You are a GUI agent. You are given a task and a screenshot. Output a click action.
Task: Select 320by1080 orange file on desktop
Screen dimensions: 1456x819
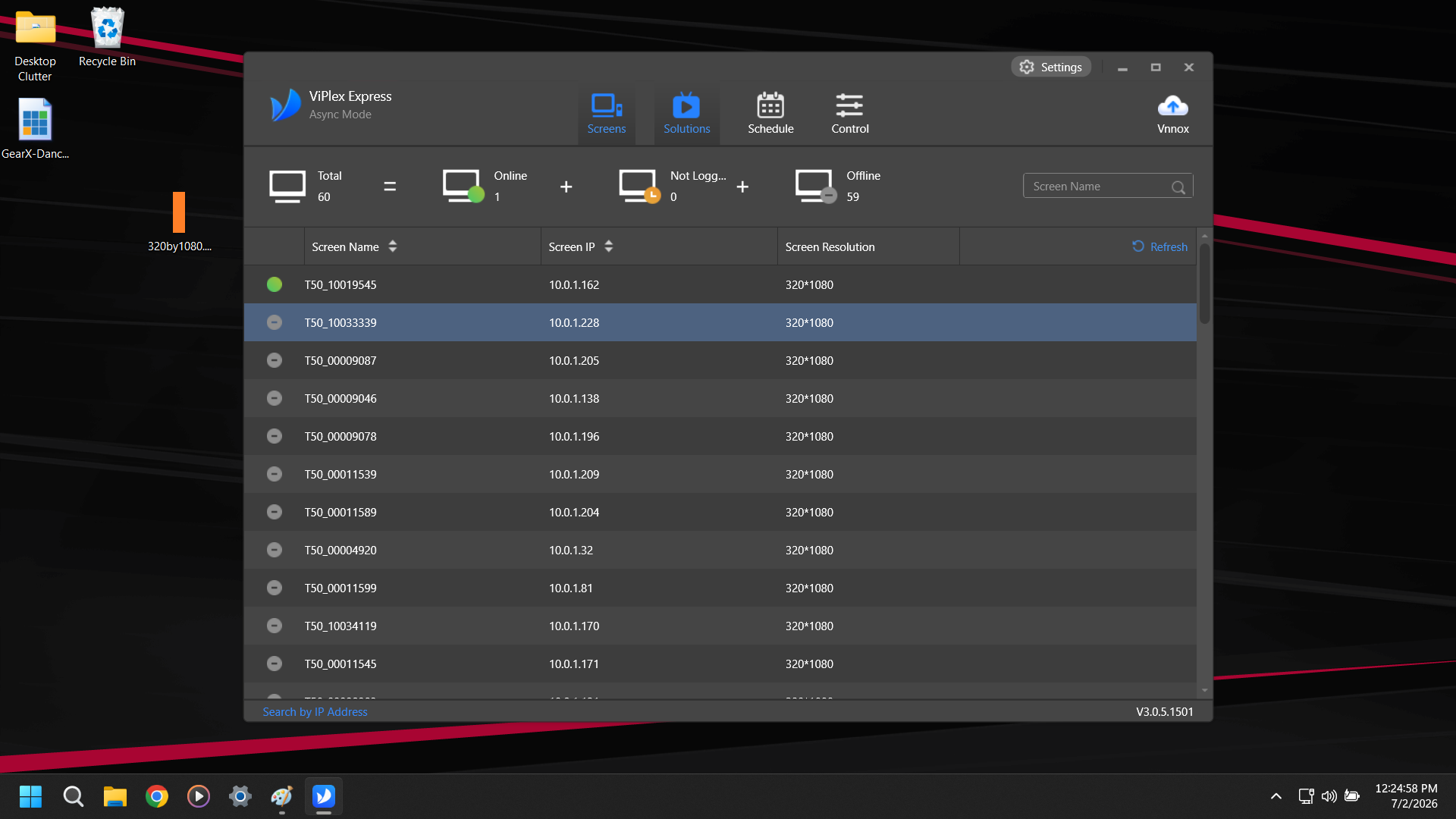click(x=179, y=221)
